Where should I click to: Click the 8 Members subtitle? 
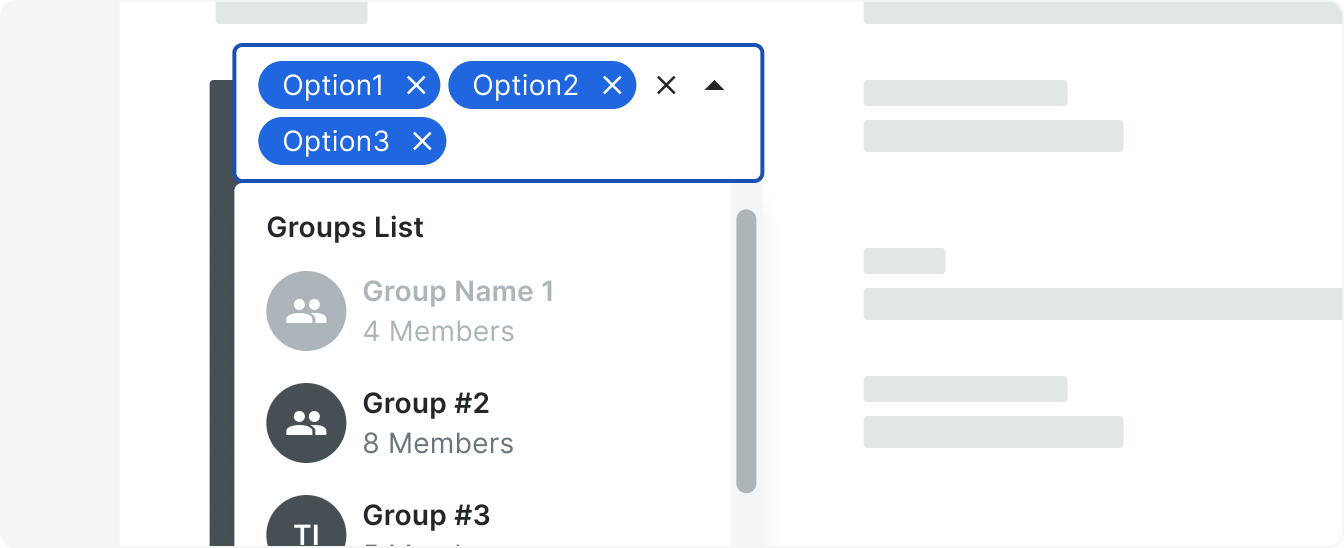point(438,443)
